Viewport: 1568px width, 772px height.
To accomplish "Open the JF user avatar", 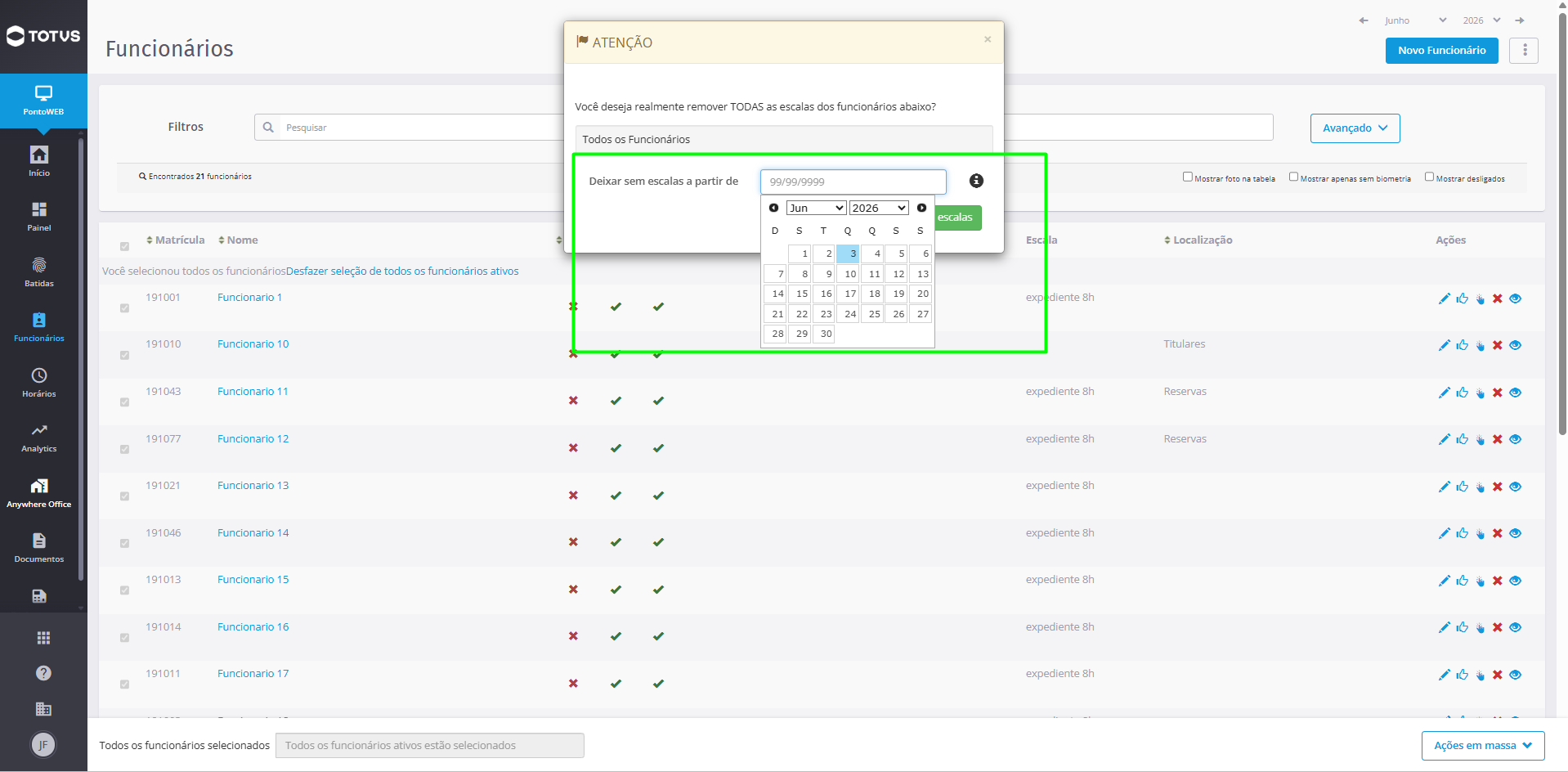I will [43, 744].
